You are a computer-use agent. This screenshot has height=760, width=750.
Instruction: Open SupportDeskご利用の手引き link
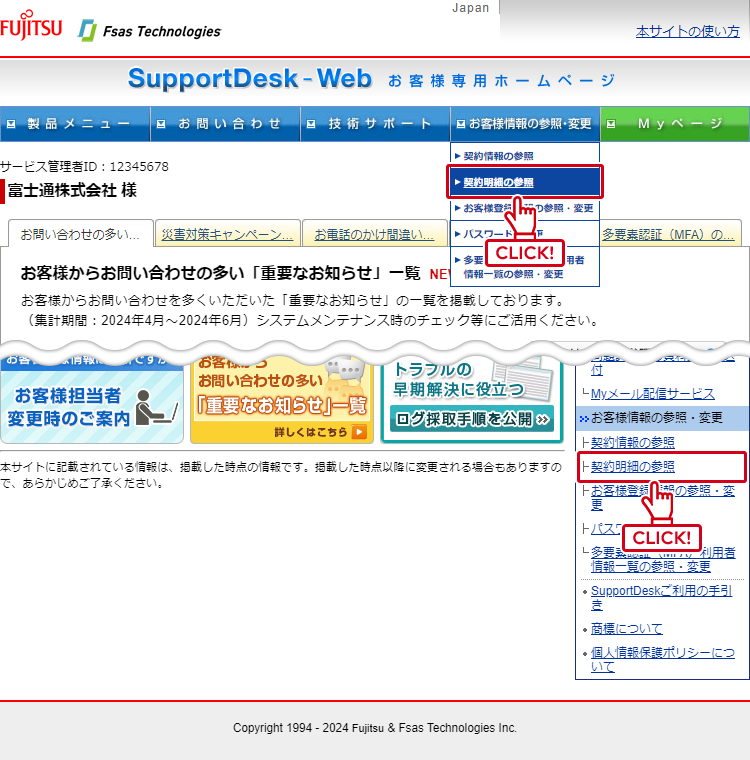661,597
